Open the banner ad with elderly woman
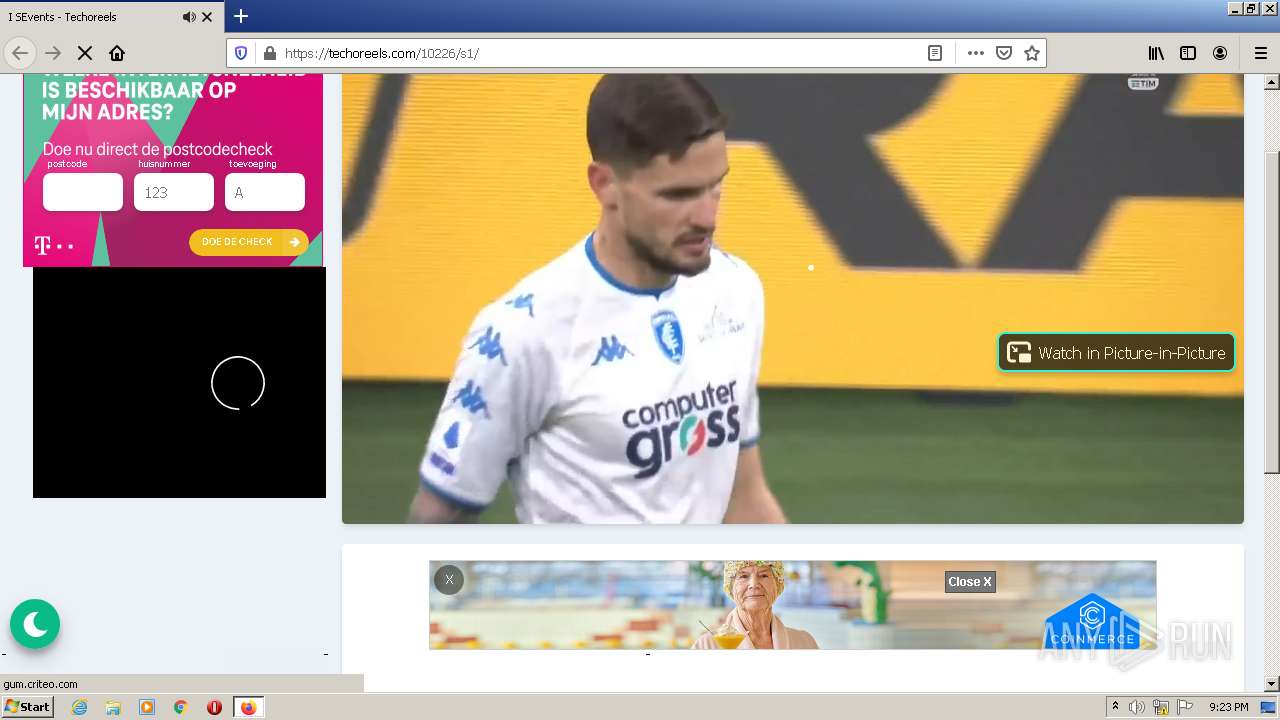Viewport: 1280px width, 720px height. pos(792,605)
